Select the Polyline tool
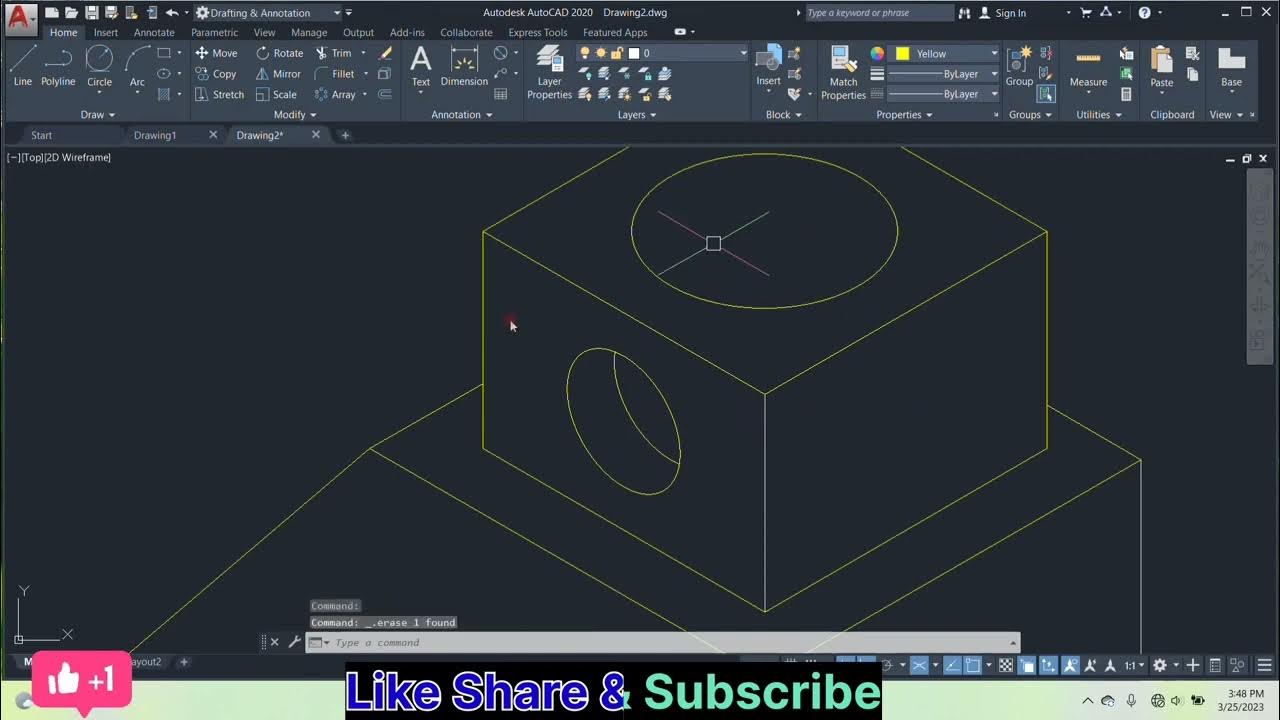The height and width of the screenshot is (720, 1280). [58, 66]
